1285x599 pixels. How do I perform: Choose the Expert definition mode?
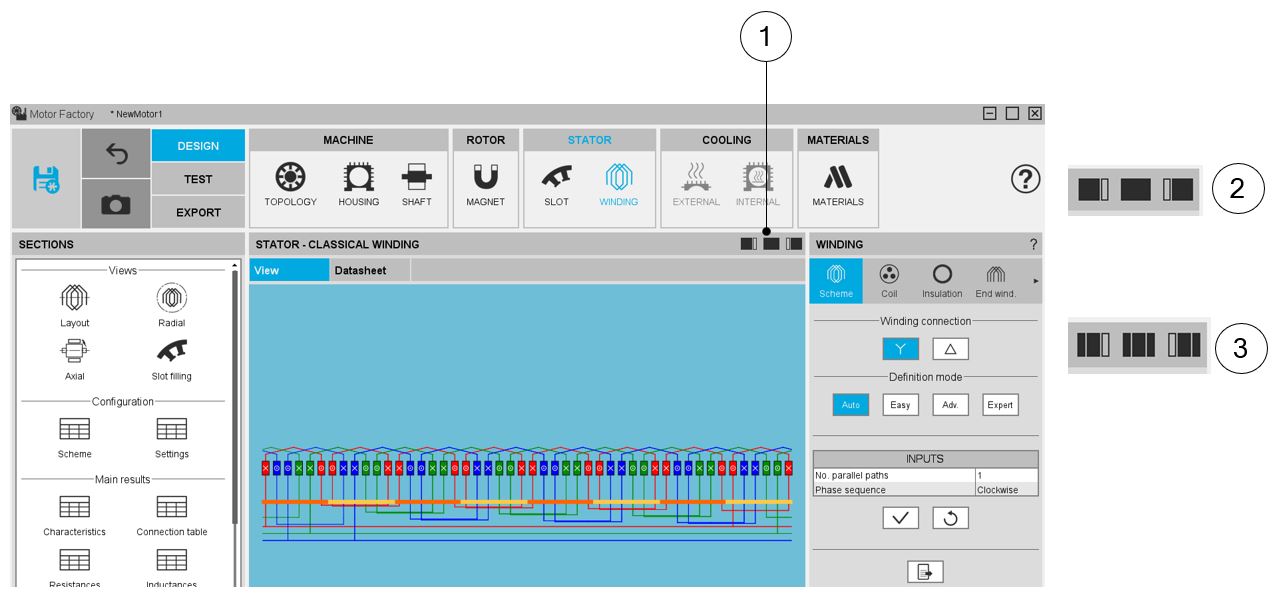pos(1000,405)
